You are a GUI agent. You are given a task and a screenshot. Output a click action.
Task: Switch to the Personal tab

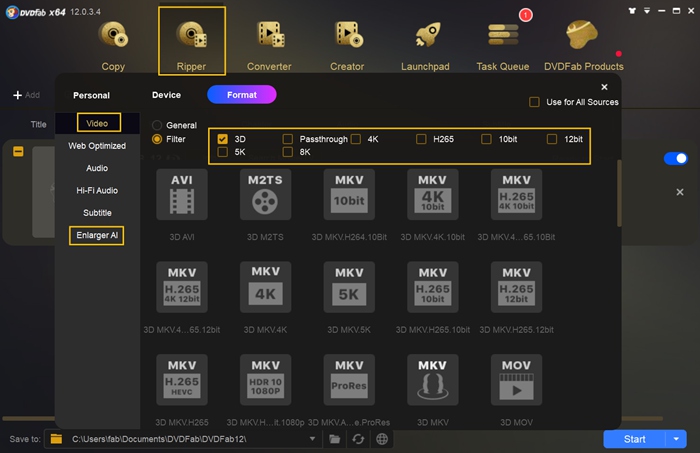click(x=92, y=95)
